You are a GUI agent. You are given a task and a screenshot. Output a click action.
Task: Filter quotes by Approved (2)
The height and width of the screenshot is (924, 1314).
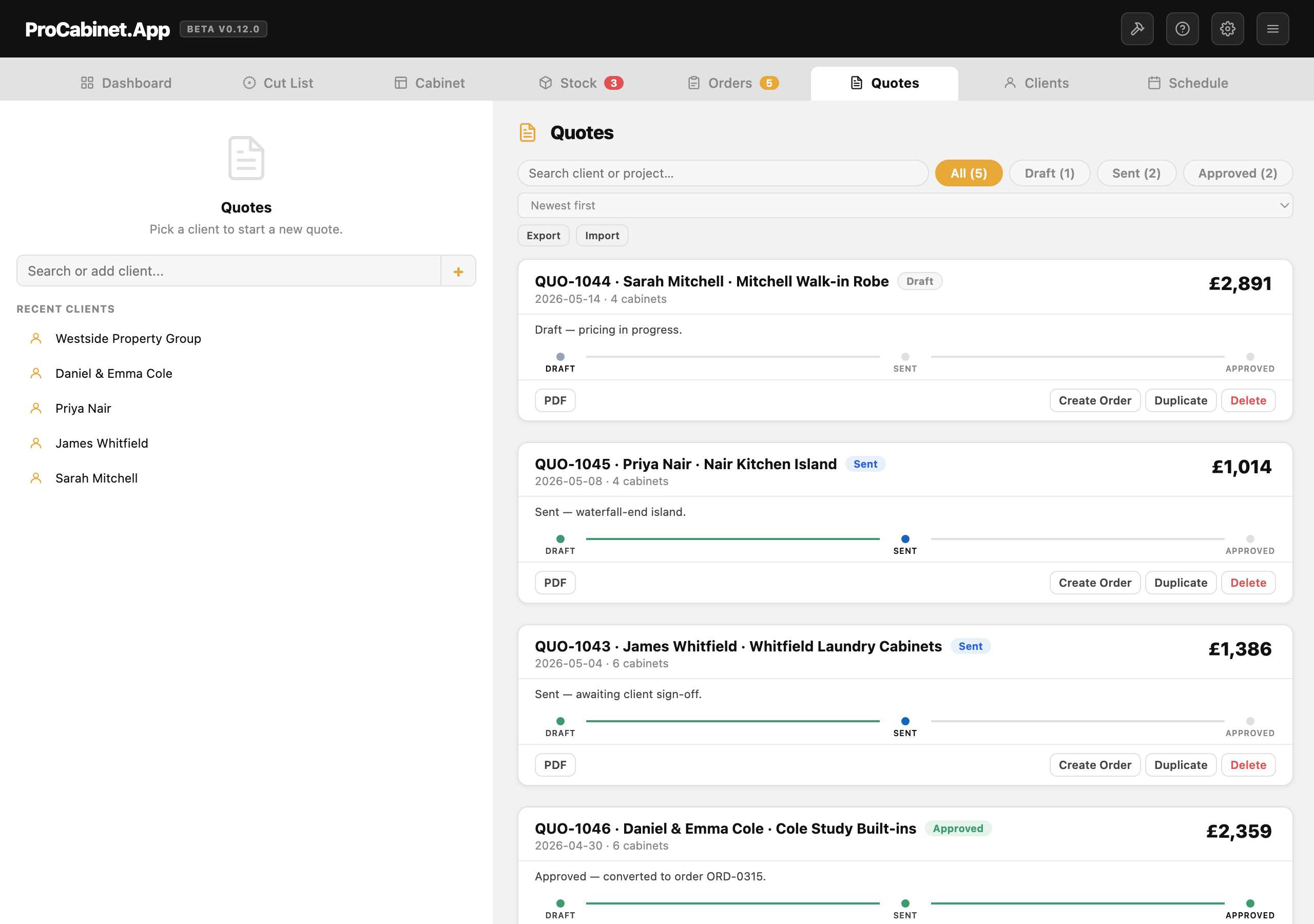pyautogui.click(x=1238, y=173)
